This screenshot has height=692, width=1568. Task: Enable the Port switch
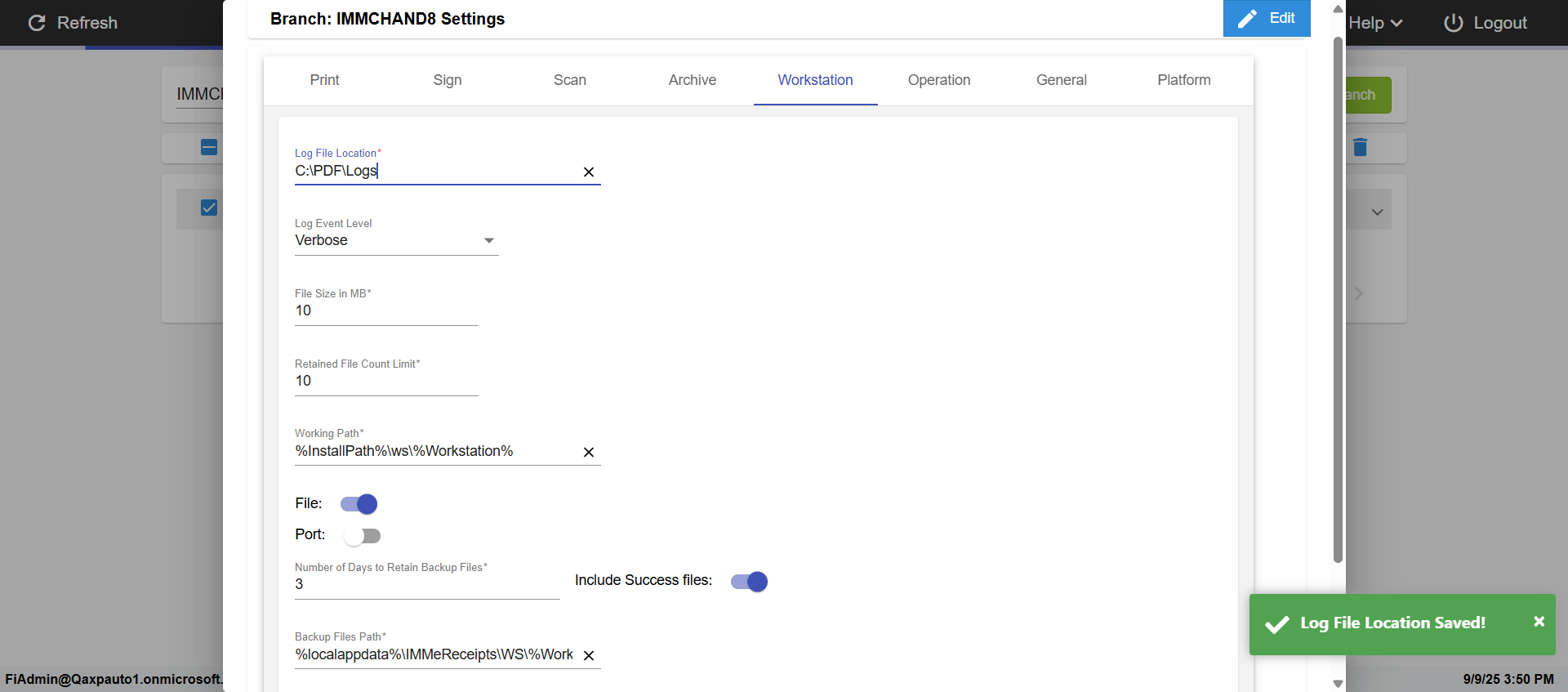tap(362, 536)
